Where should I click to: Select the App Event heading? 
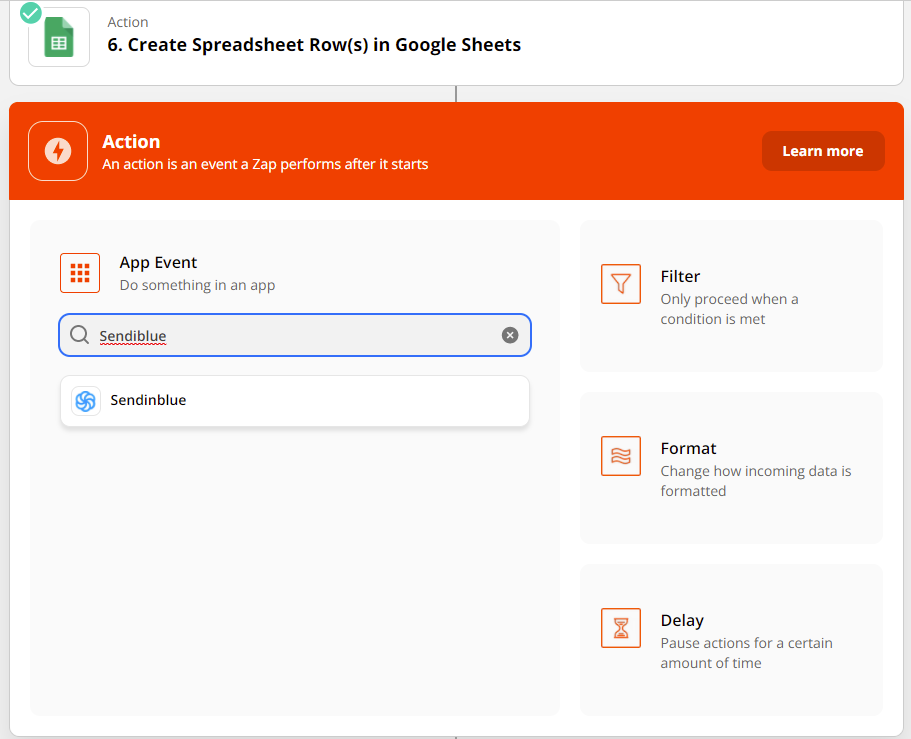click(x=158, y=263)
